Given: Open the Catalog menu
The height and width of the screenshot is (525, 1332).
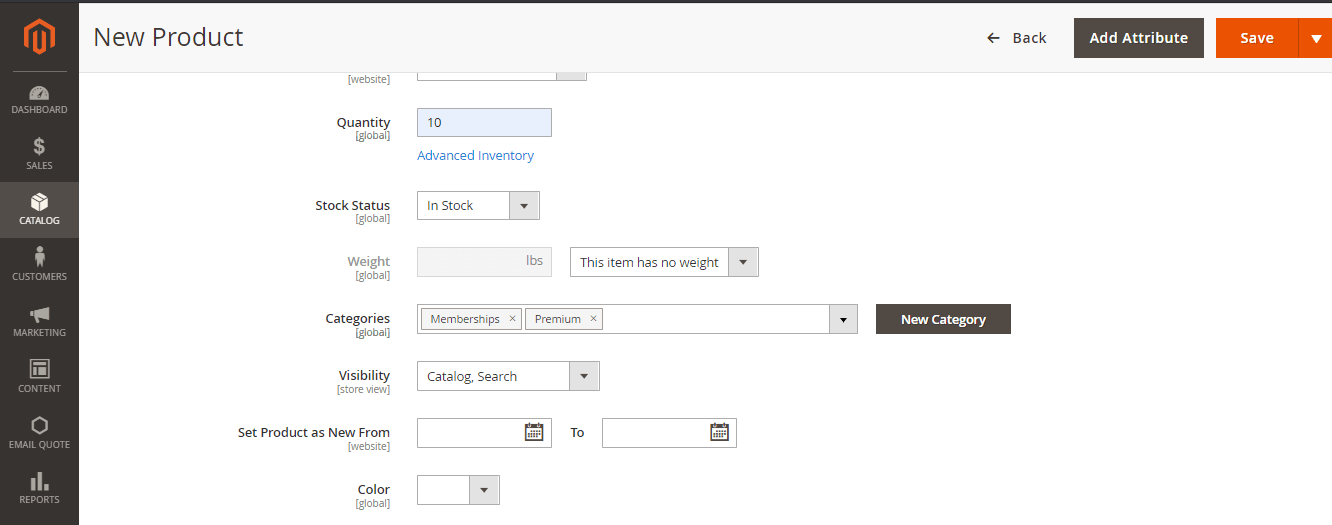Looking at the screenshot, I should coord(39,209).
